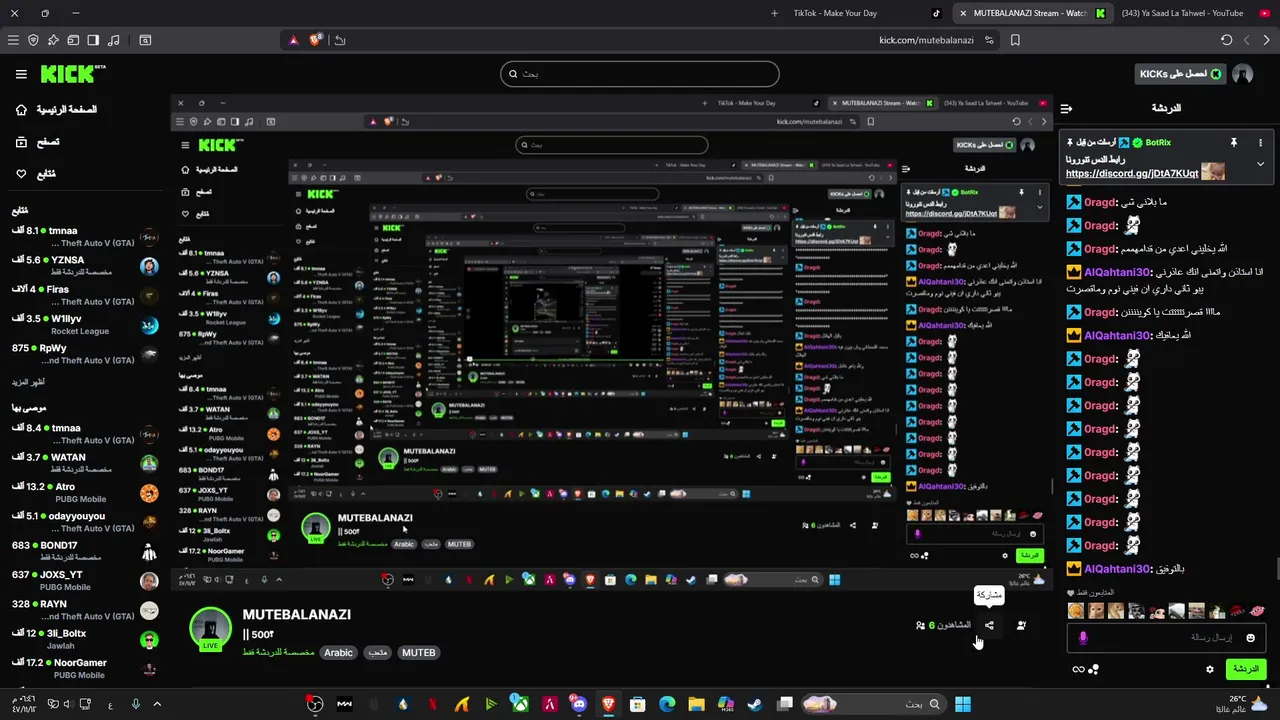
Task: Click the MUTEBALANAZI channel avatar
Action: pyautogui.click(x=211, y=628)
